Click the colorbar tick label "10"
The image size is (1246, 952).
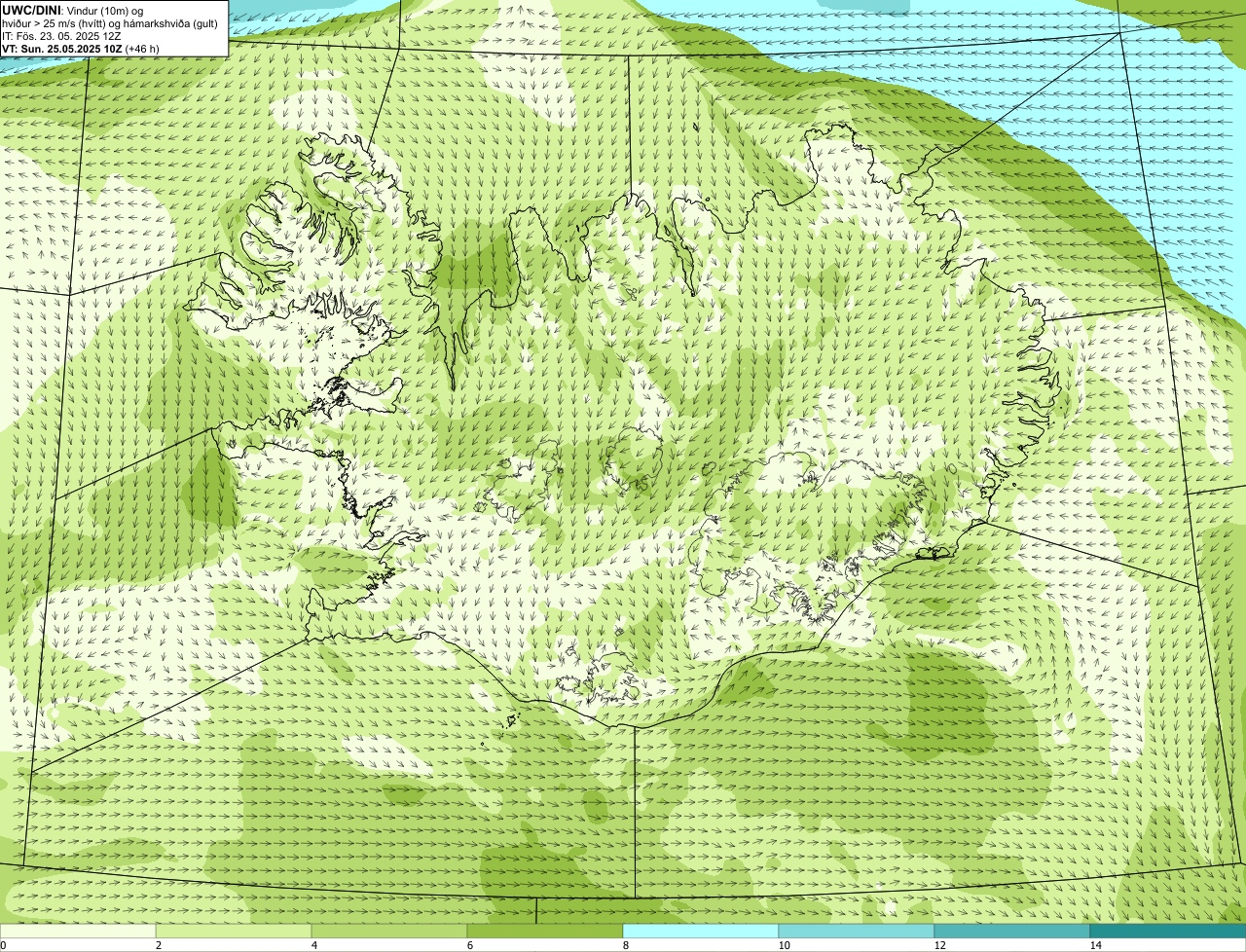point(784,945)
